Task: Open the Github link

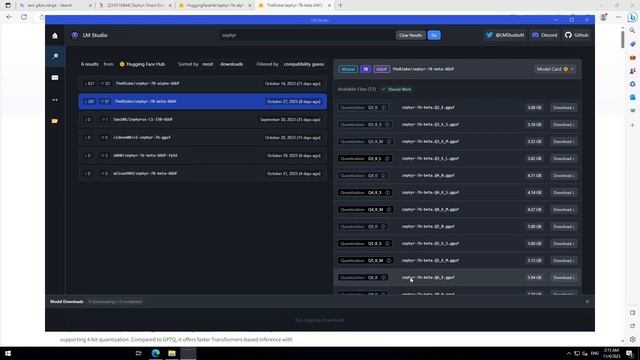Action: pyautogui.click(x=577, y=35)
